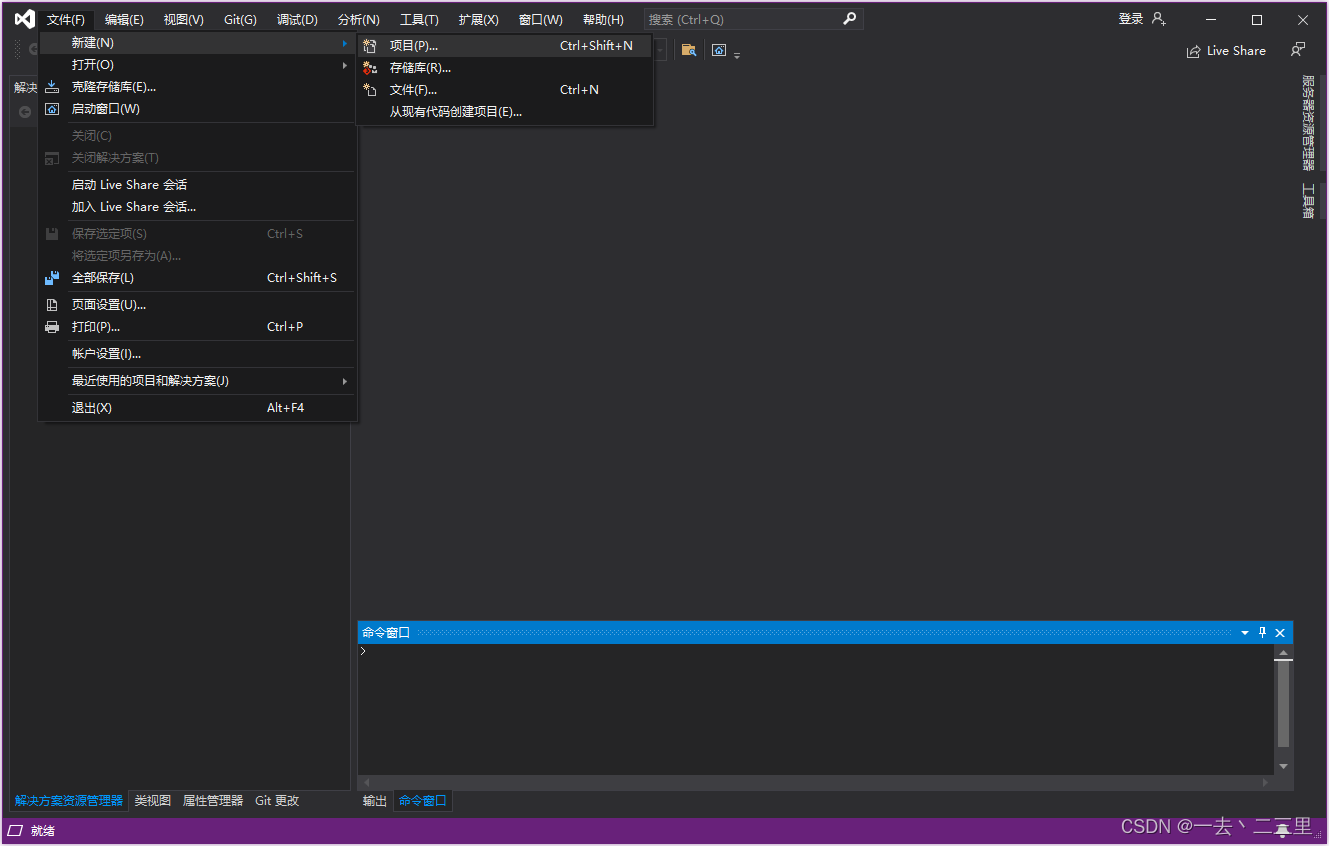This screenshot has height=846, width=1329.
Task: Click the 命令窗口 vertical scrollbar down arrow
Action: (1284, 766)
